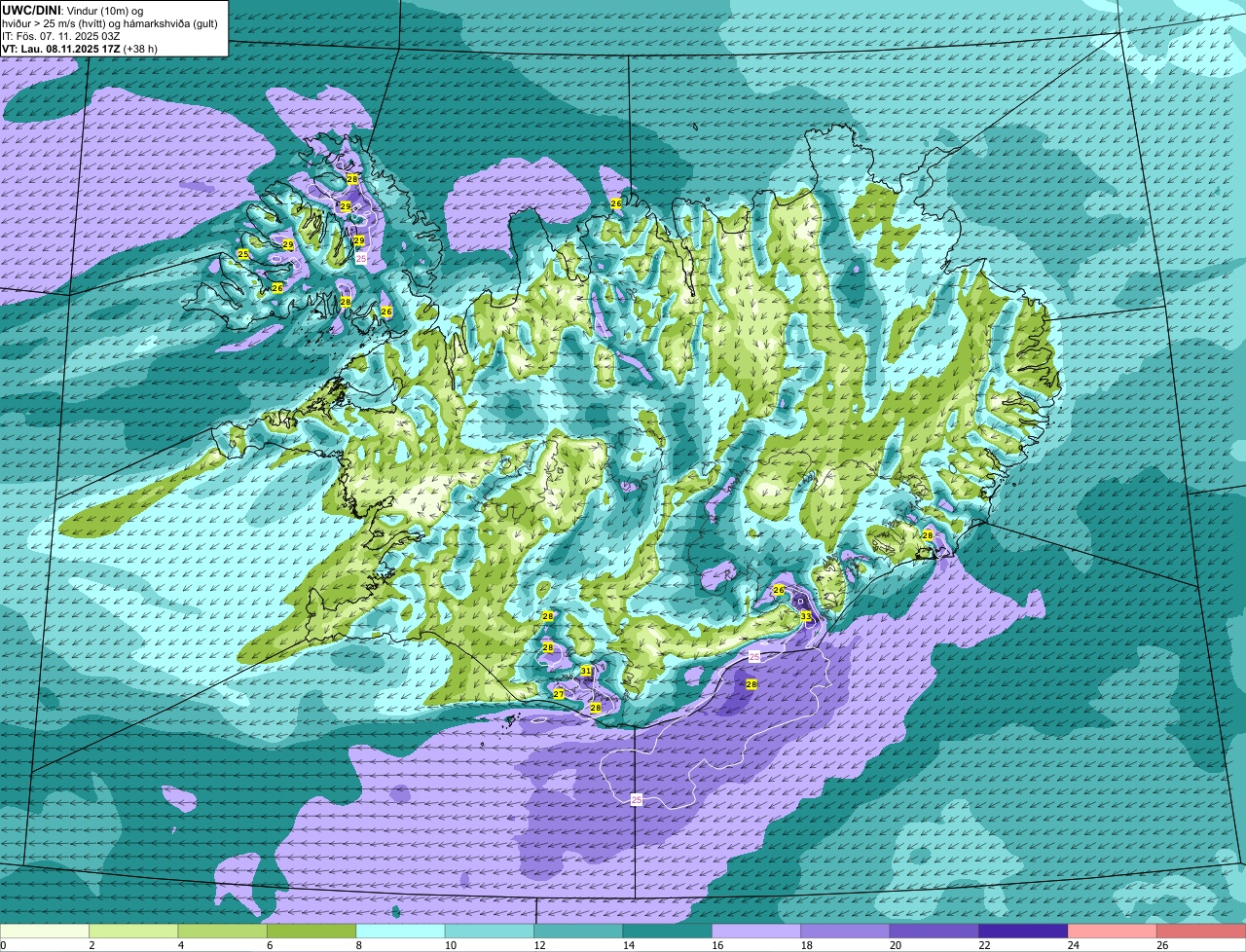Click the salmon legend swatch above 26
The width and height of the screenshot is (1246, 952).
click(1202, 932)
